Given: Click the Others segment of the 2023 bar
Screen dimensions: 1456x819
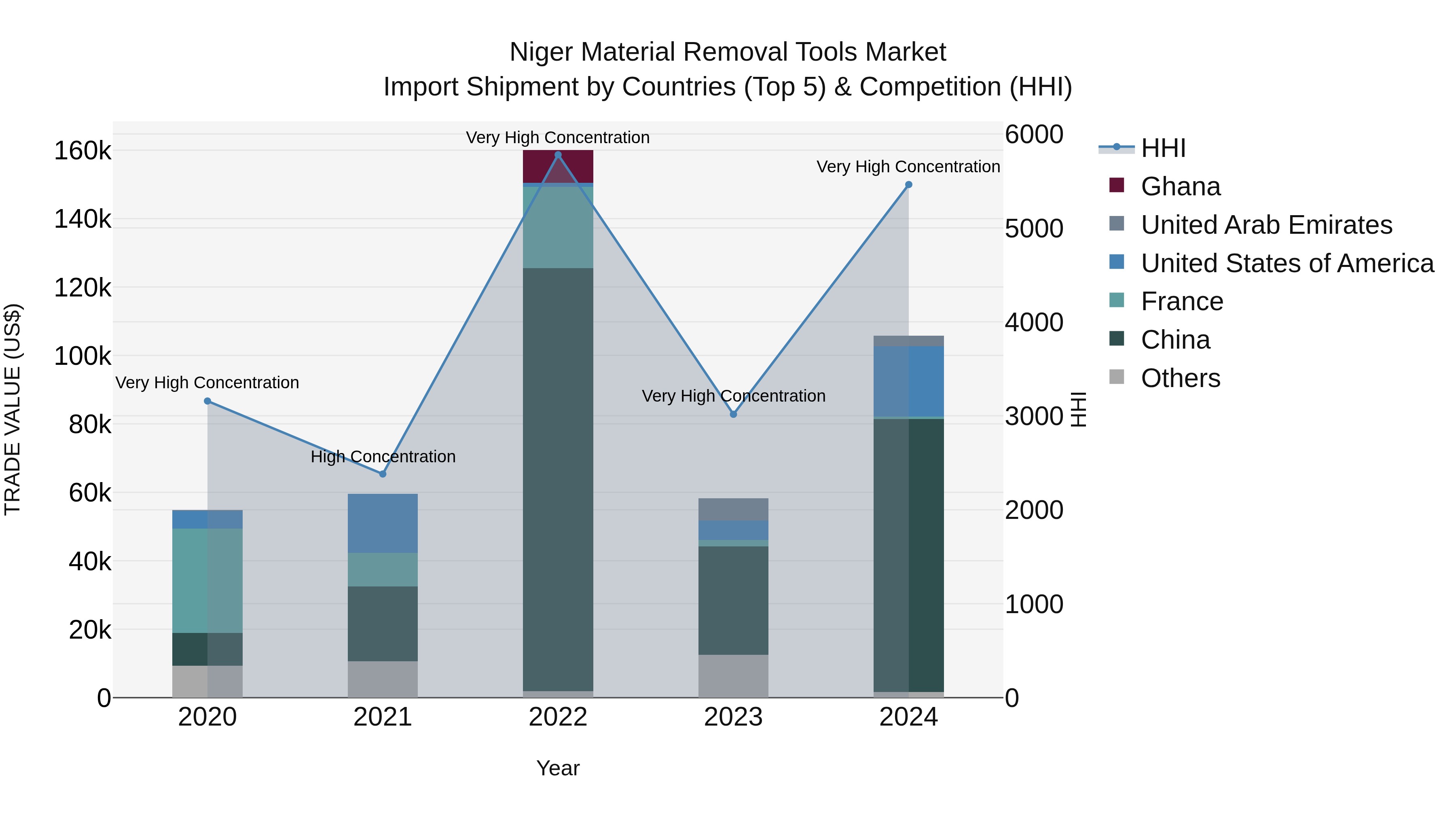Looking at the screenshot, I should [734, 676].
